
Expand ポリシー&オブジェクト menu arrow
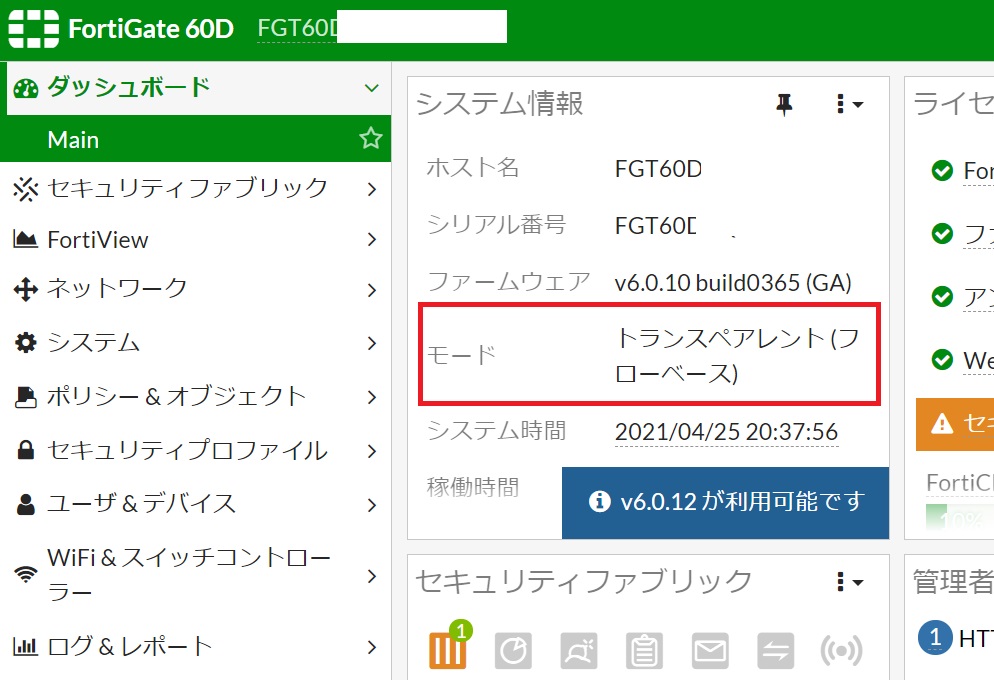click(372, 397)
